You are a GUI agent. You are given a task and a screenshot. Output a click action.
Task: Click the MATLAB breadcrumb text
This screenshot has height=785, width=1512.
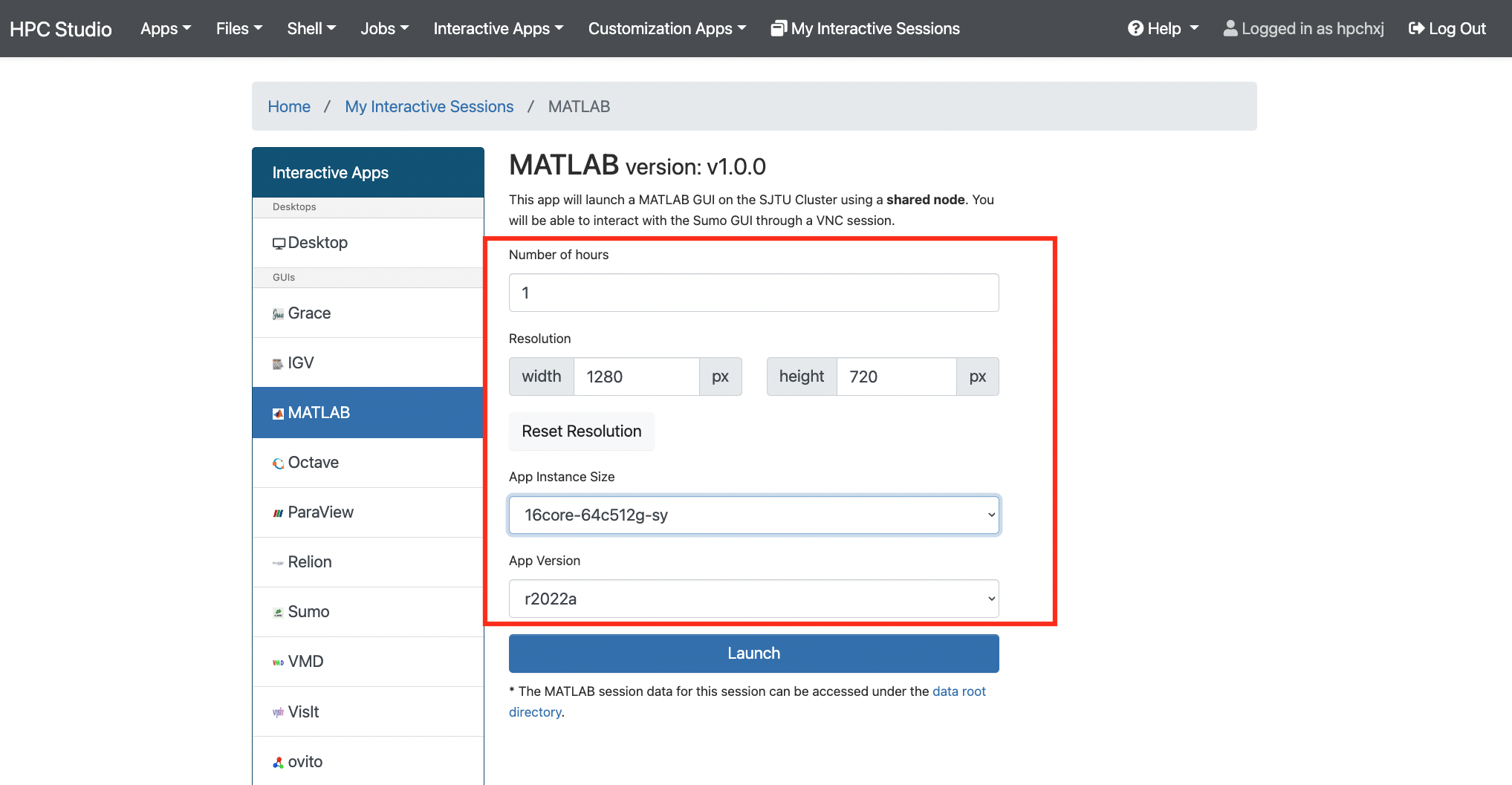coord(579,106)
